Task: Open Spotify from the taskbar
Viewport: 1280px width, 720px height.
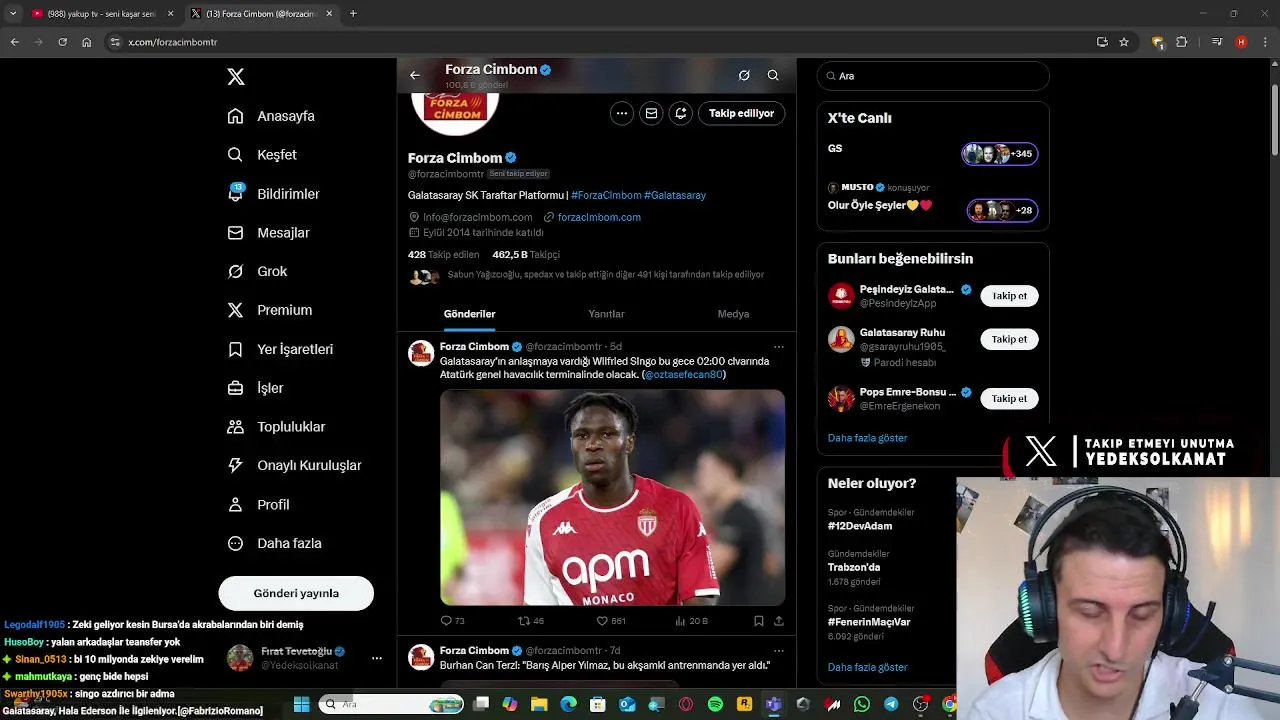Action: [715, 704]
